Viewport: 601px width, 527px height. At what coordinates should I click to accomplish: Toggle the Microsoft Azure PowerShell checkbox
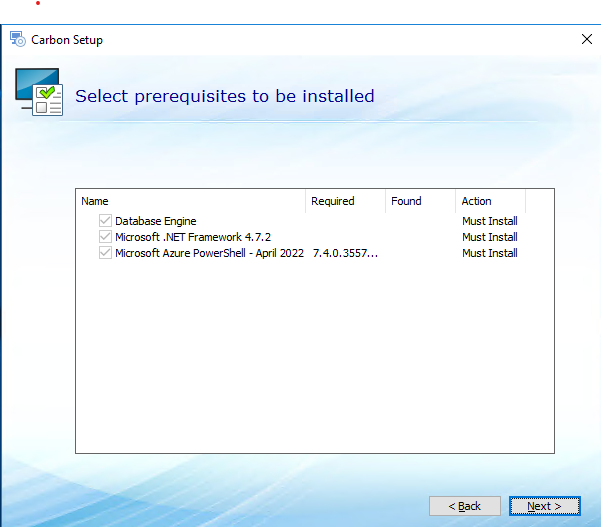click(x=105, y=253)
